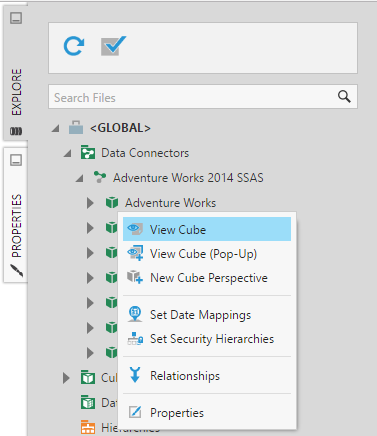The width and height of the screenshot is (377, 436).
Task: Toggle the checkbox select icon in toolbar
Action: 113,46
